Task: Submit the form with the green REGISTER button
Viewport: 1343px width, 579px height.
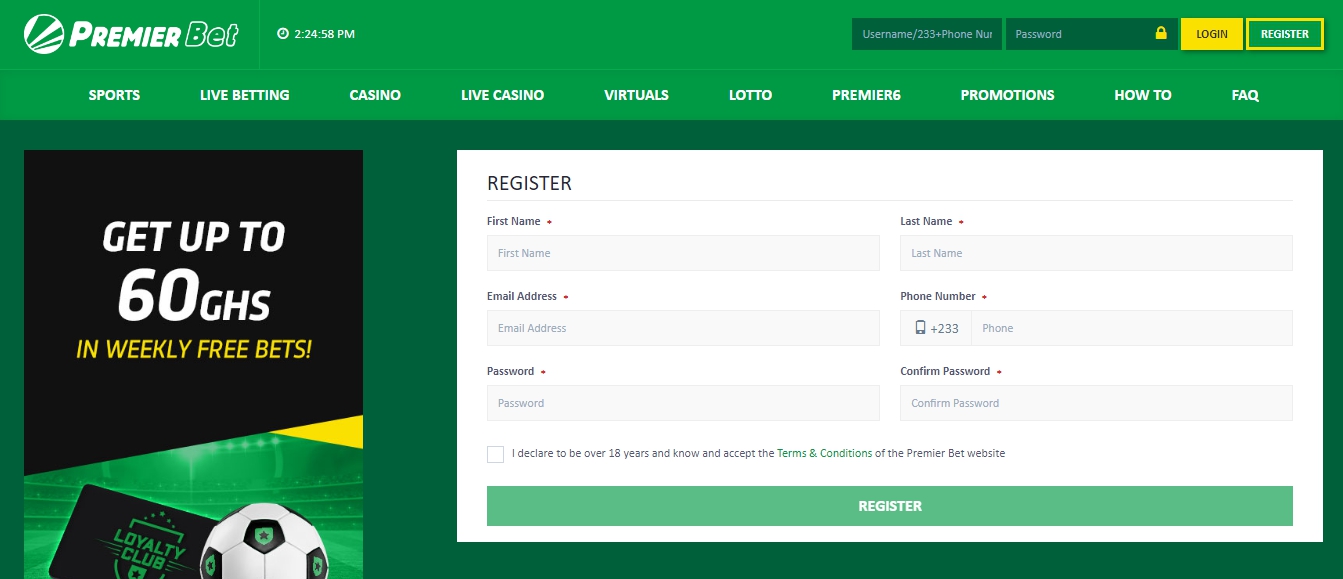Action: (x=890, y=506)
